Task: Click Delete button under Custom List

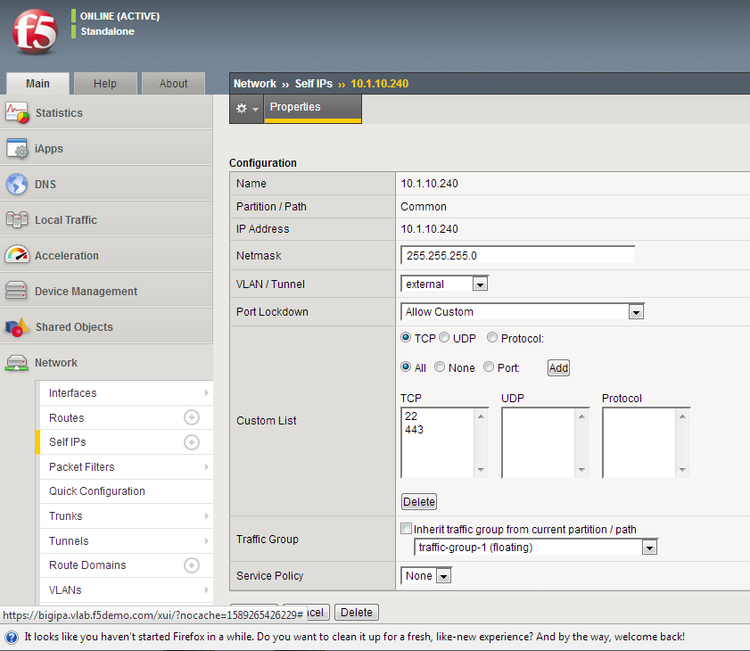Action: (x=419, y=502)
